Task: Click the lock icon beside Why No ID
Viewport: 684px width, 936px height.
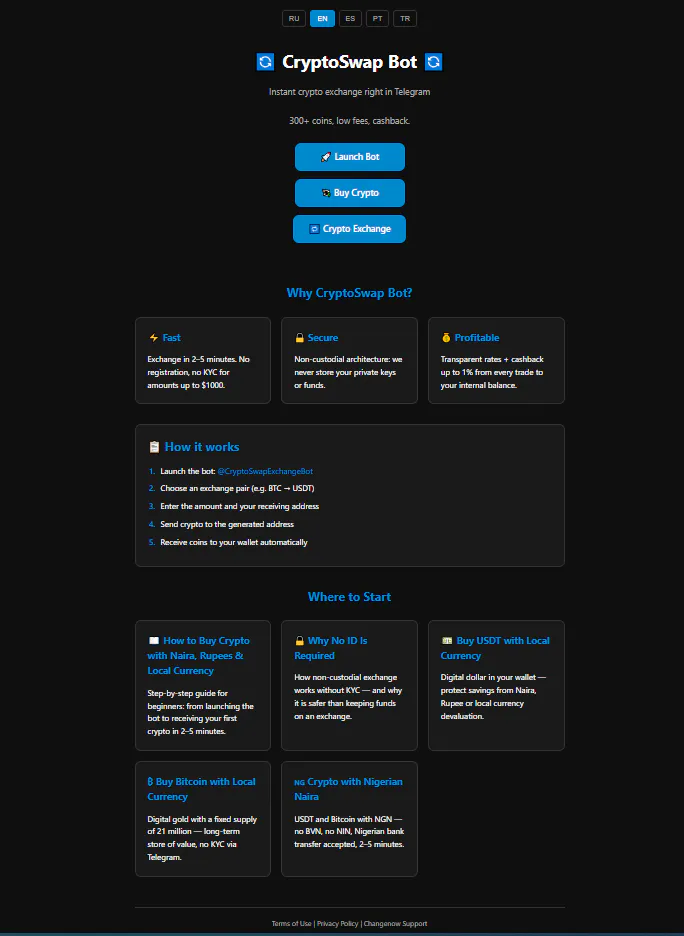Action: coord(300,641)
